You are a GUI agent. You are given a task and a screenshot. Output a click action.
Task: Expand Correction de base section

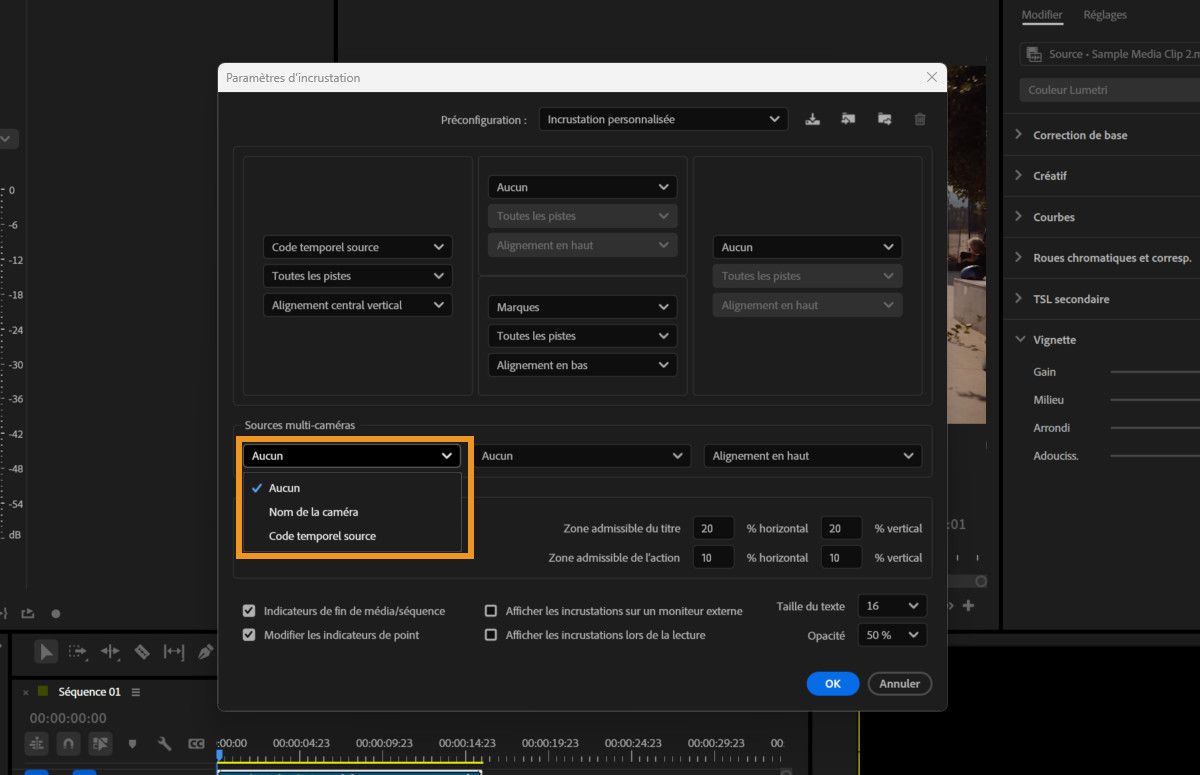1019,135
